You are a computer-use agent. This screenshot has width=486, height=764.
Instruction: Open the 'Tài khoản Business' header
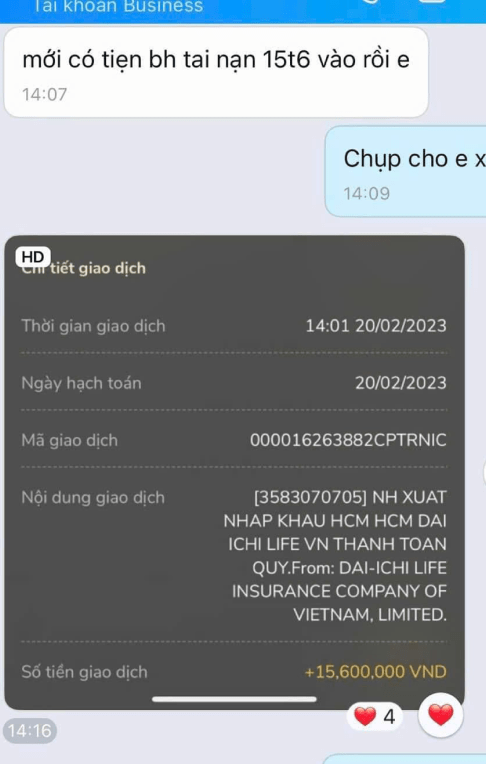pos(117,7)
